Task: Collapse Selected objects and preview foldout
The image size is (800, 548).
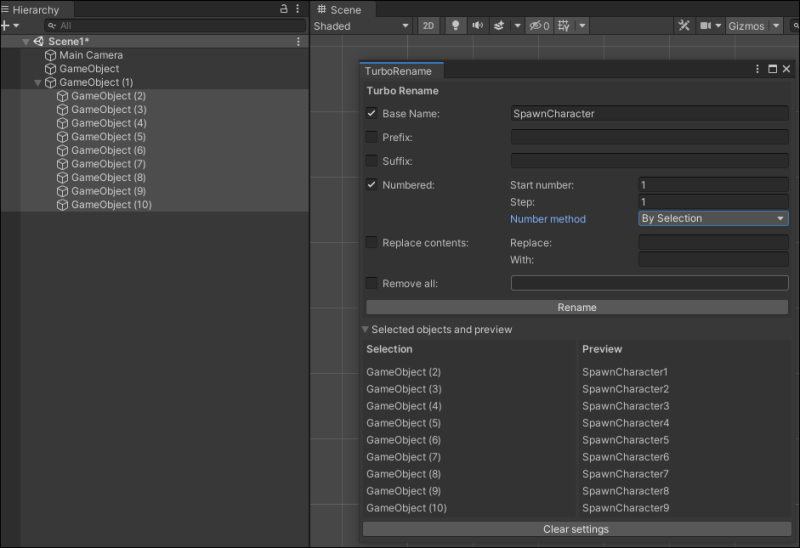Action: point(365,330)
